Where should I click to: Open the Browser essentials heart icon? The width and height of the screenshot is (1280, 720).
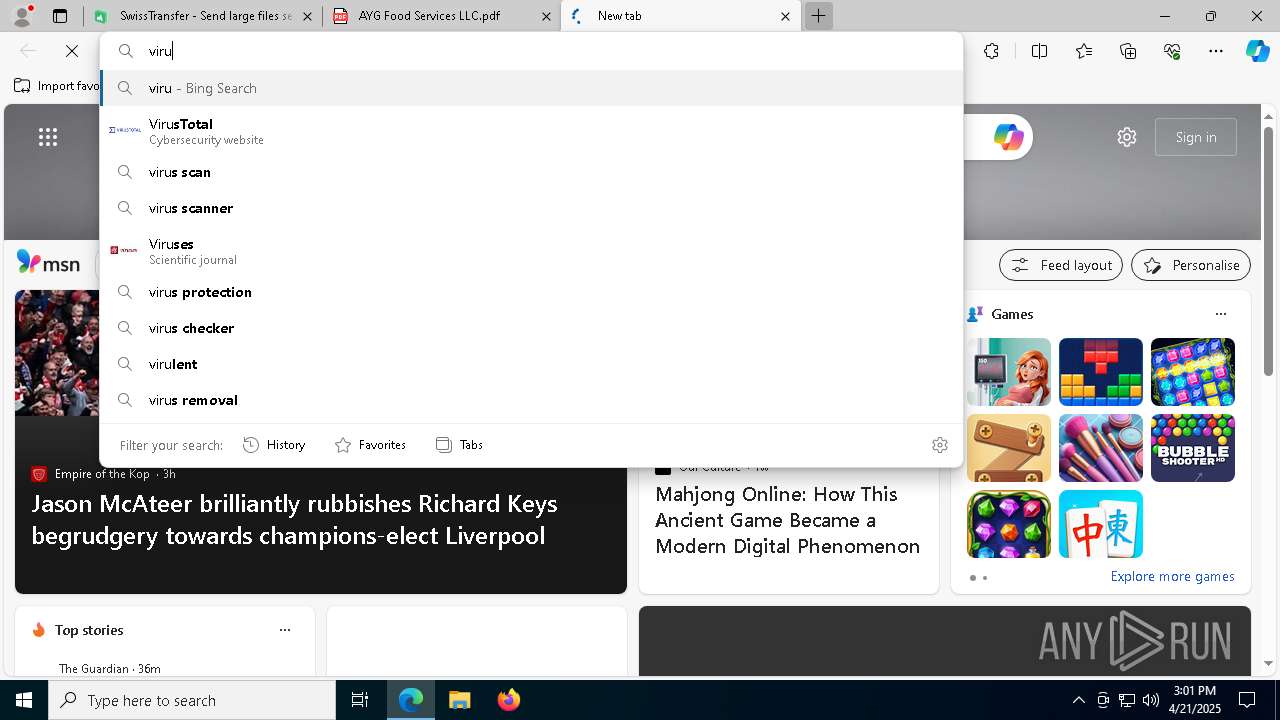[1172, 51]
